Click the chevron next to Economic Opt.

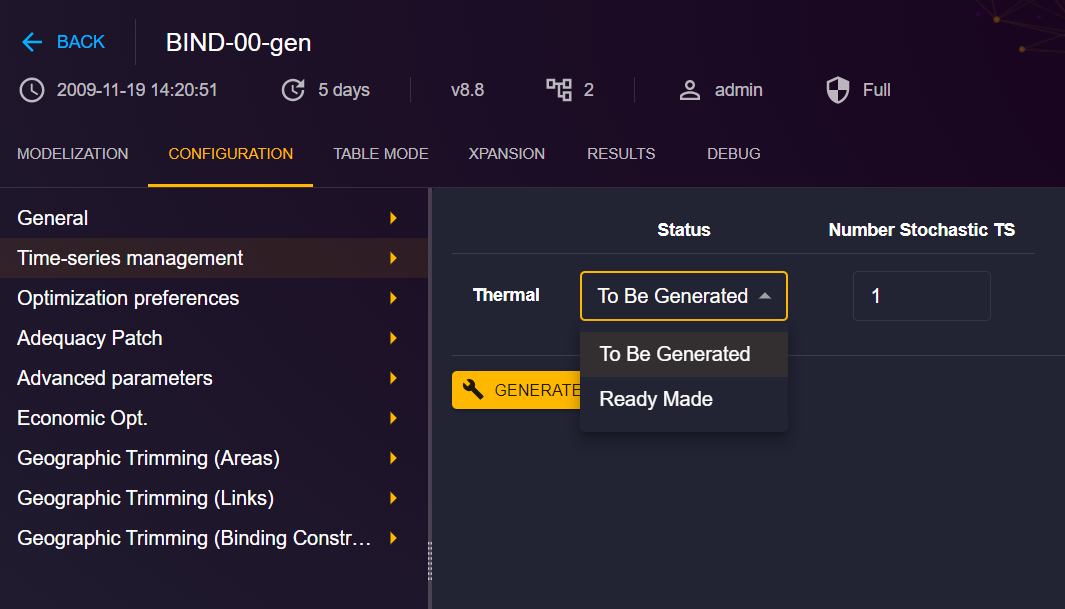pos(393,418)
